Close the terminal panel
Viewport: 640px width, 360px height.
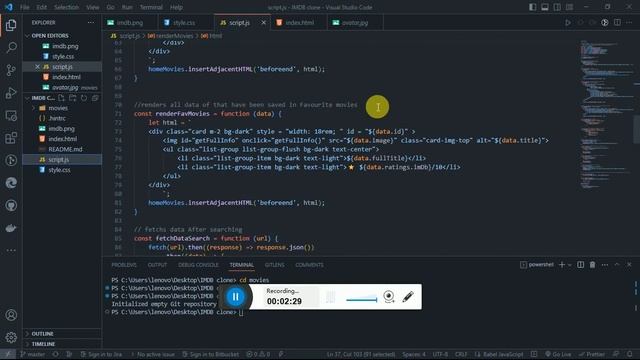(x=629, y=265)
